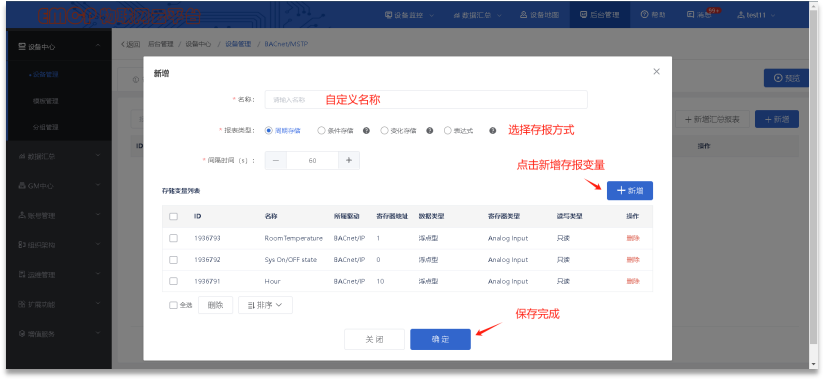Click help icon next to 变化存储

pyautogui.click(x=429, y=131)
